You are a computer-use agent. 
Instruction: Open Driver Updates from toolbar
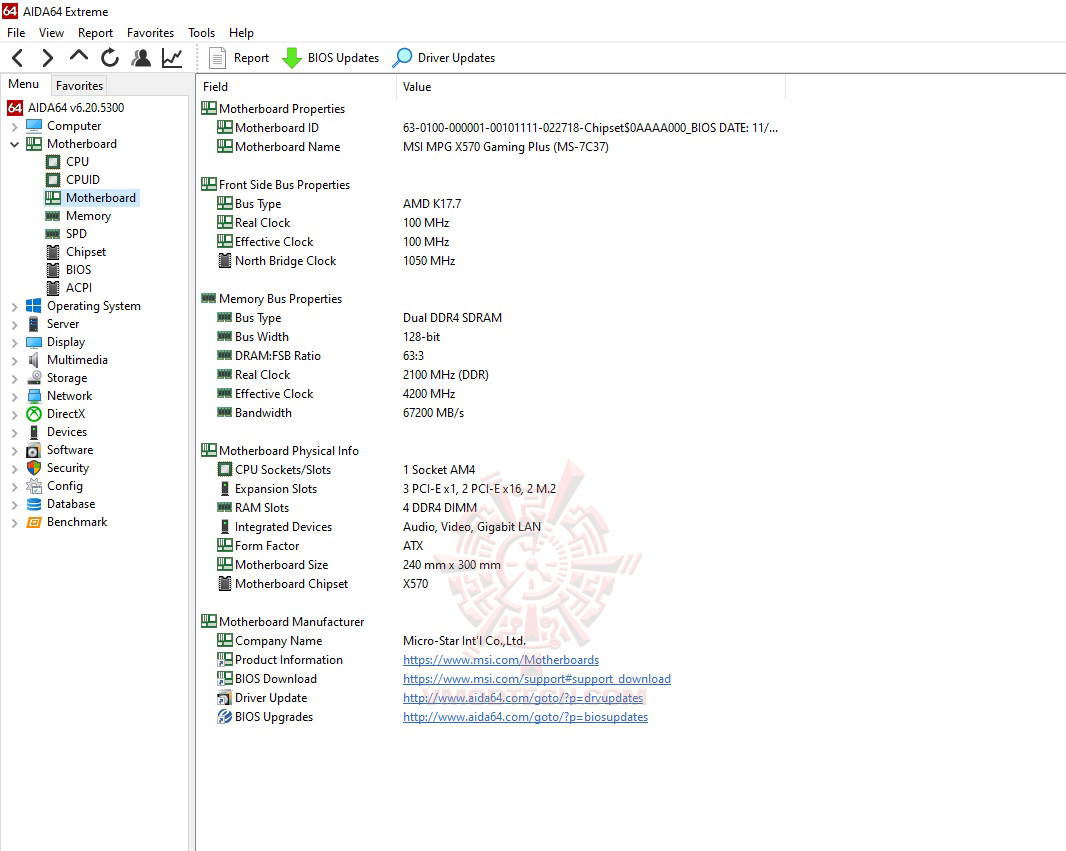(x=444, y=58)
